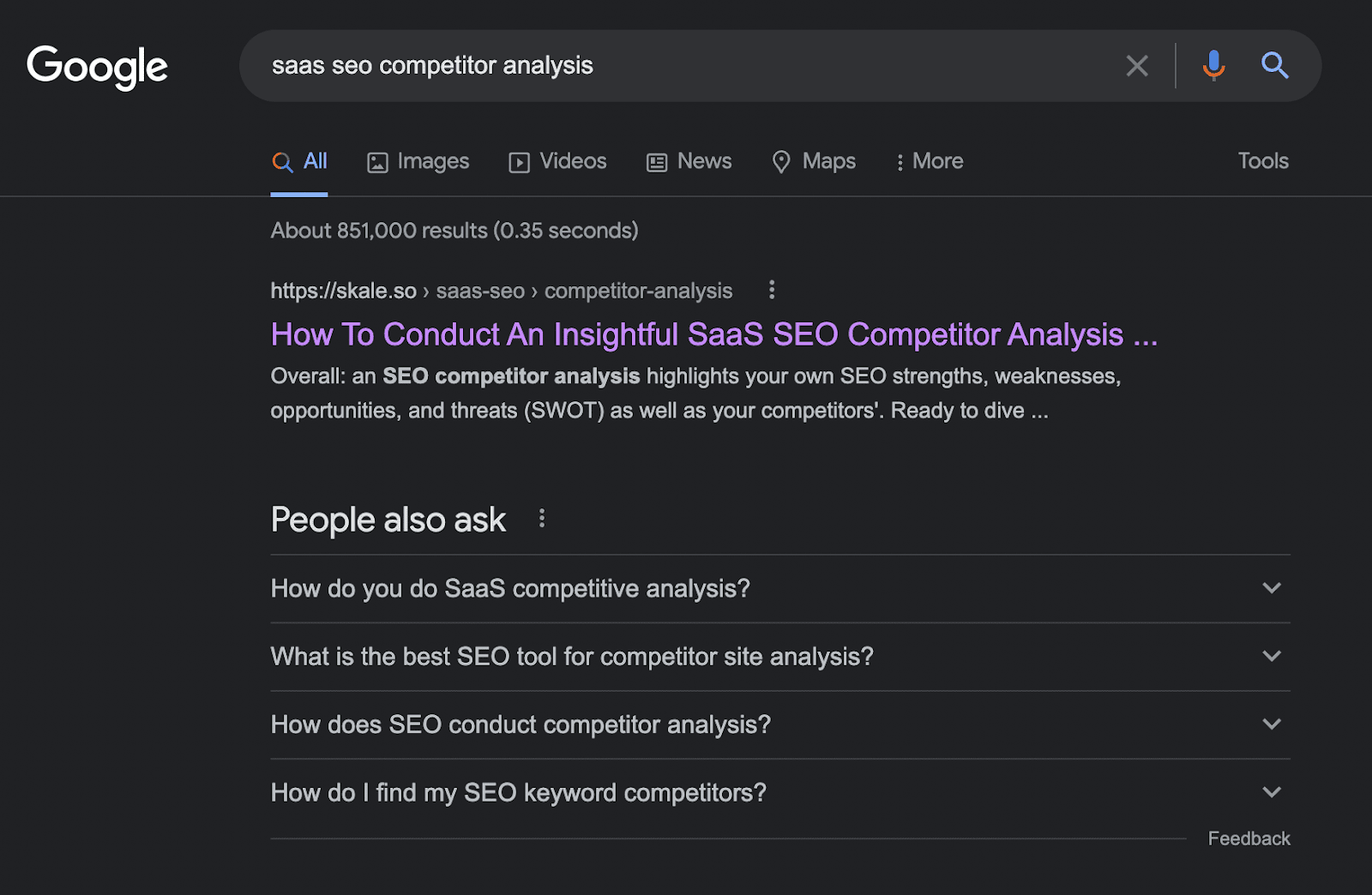Clear the search box text
The height and width of the screenshot is (895, 1372).
pos(1137,66)
